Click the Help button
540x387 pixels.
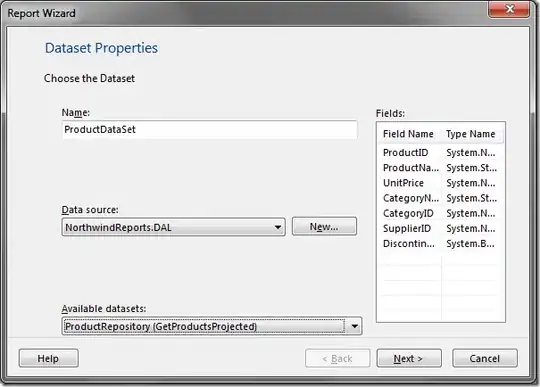pyautogui.click(x=49, y=358)
